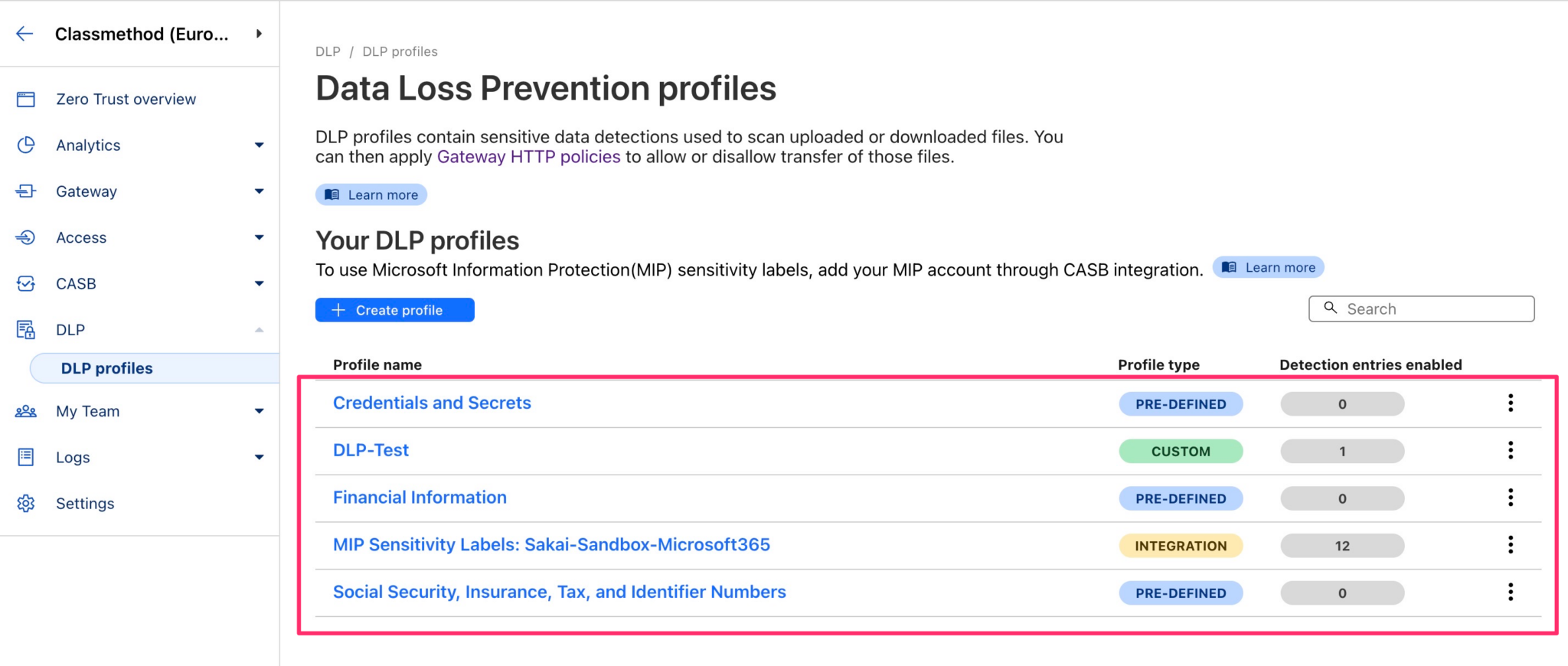Expand the My Team menu
1568x666 pixels.
(260, 410)
